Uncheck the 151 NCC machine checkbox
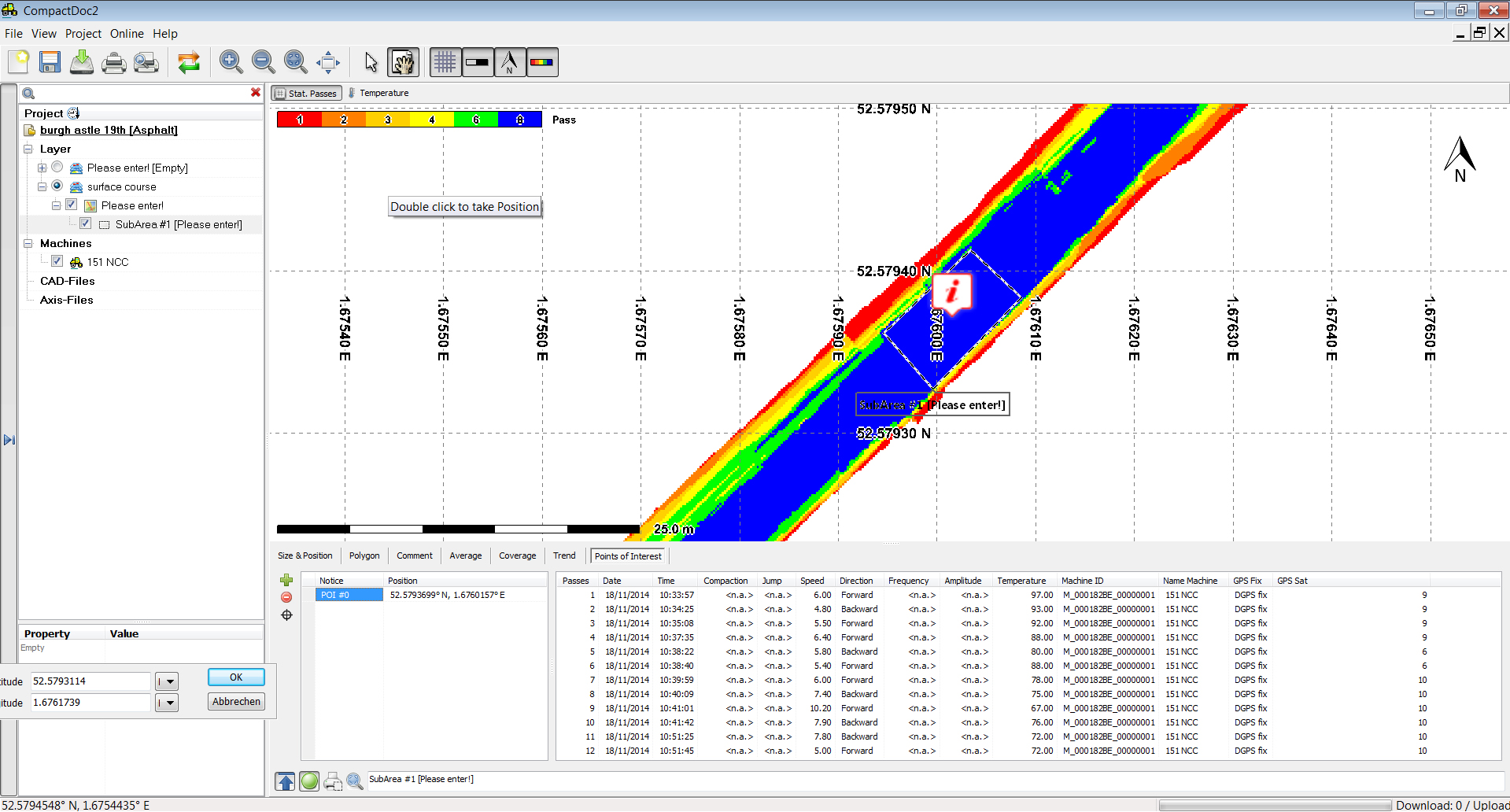 point(57,261)
